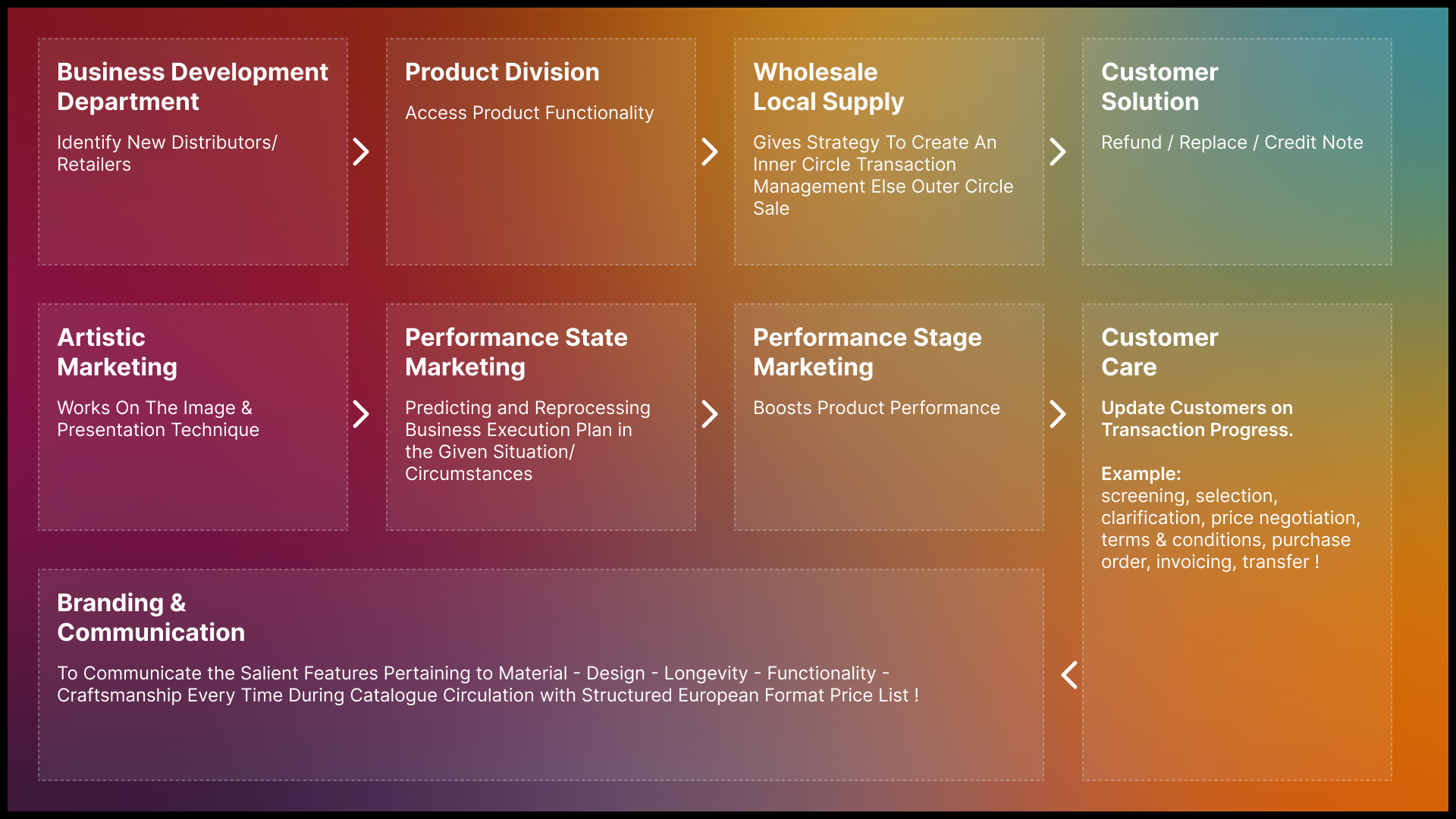The height and width of the screenshot is (819, 1456).
Task: Click Performance Stage Marketing heading
Action: [x=867, y=352]
